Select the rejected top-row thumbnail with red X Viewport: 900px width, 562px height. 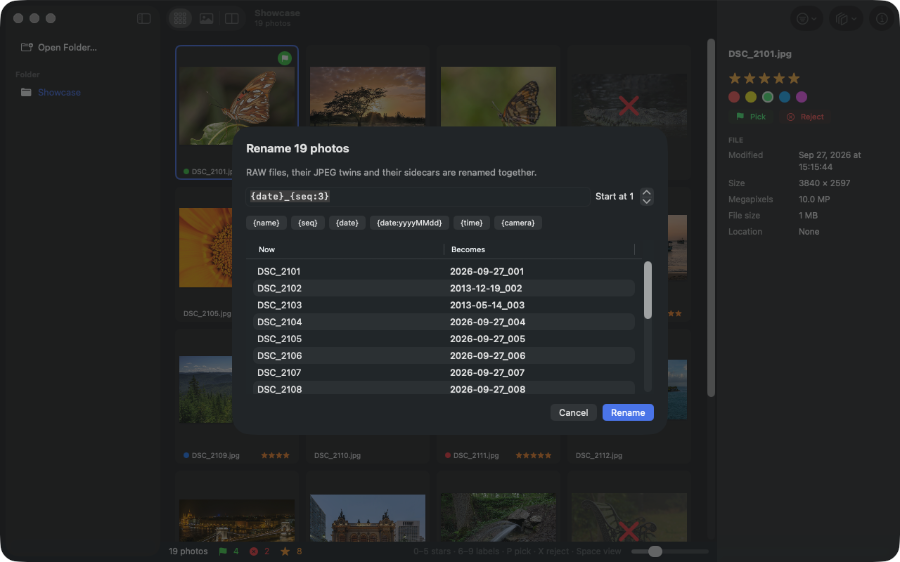pyautogui.click(x=629, y=103)
